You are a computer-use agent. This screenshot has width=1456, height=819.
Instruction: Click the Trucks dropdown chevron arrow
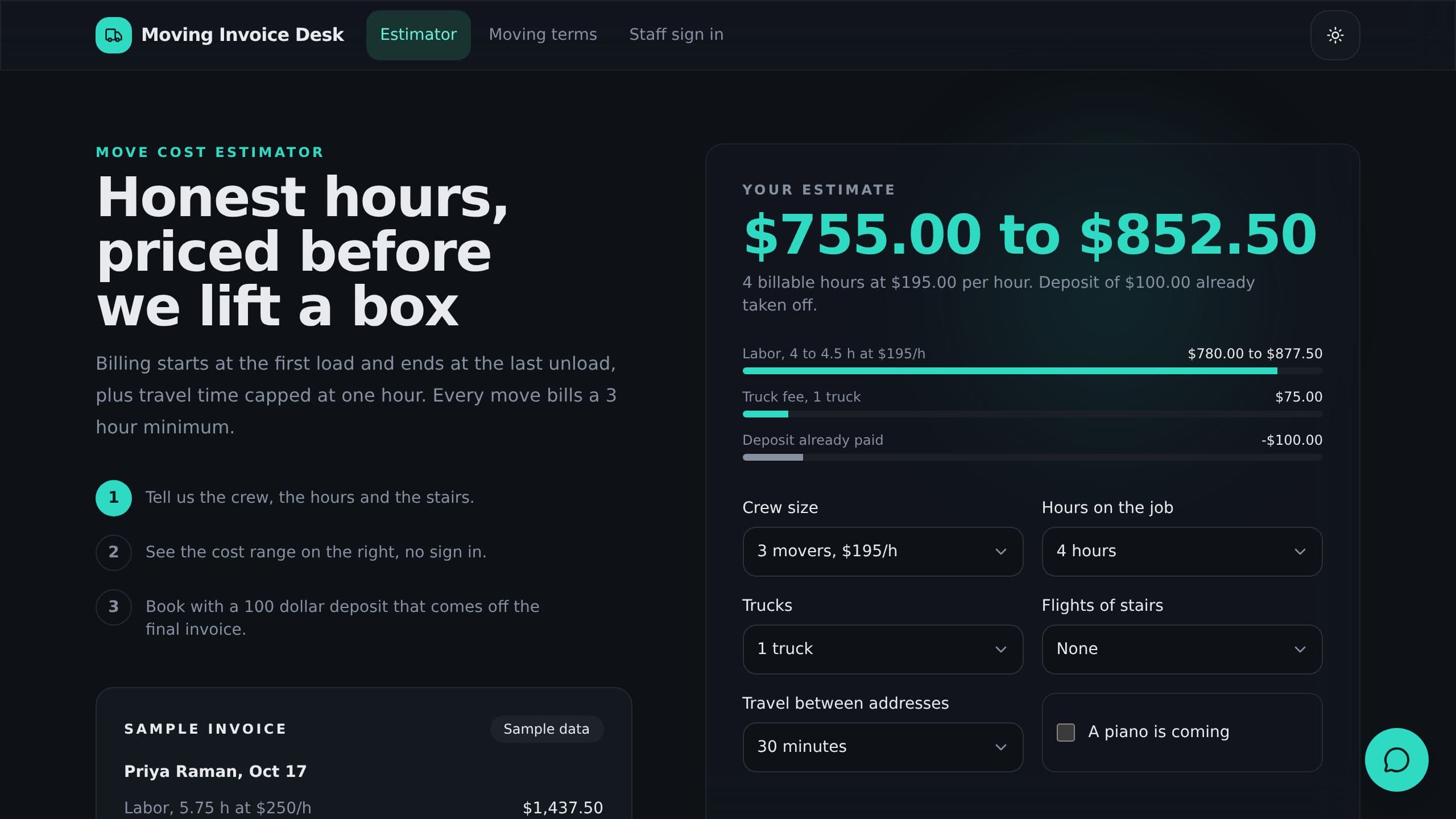click(1000, 650)
